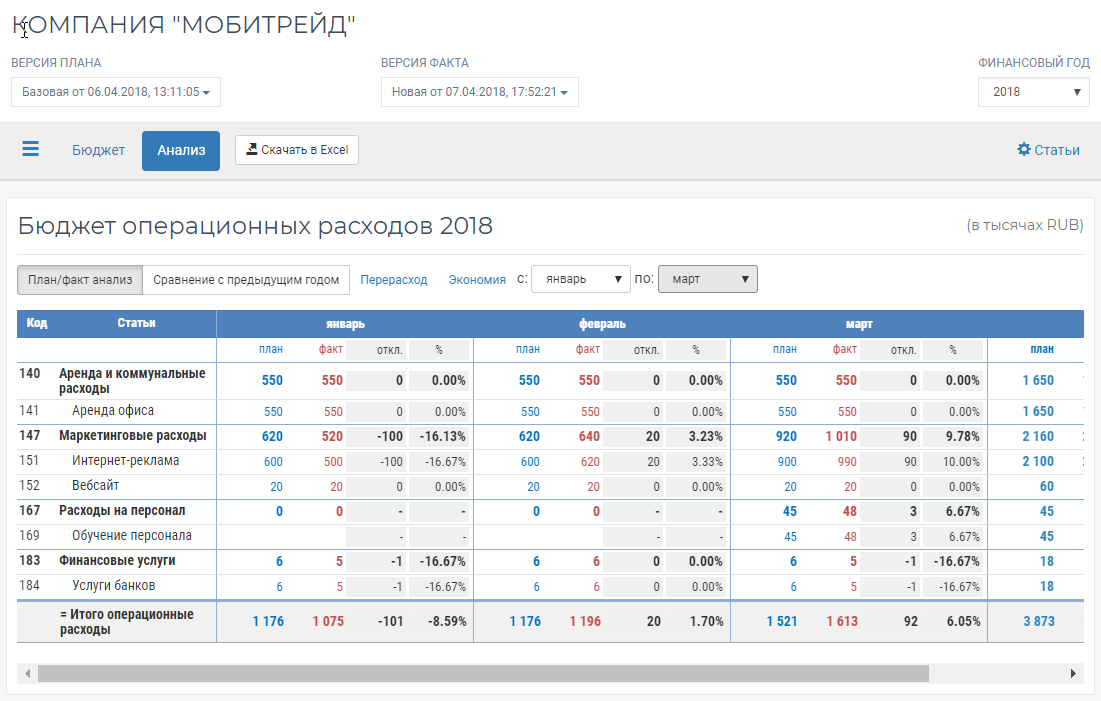Select the Анализ tab
Viewport: 1101px width, 701px height.
pyautogui.click(x=180, y=150)
